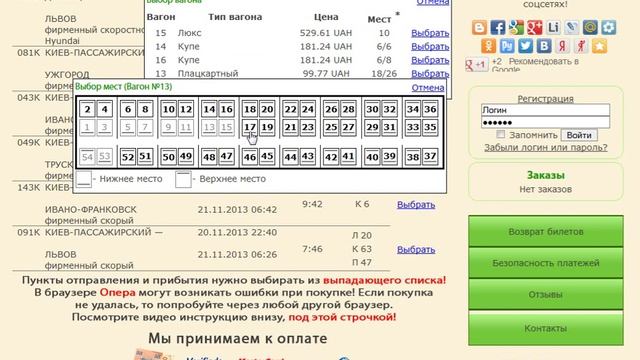Click the red под этой строчкой text
The image size is (640, 360).
[342, 317]
